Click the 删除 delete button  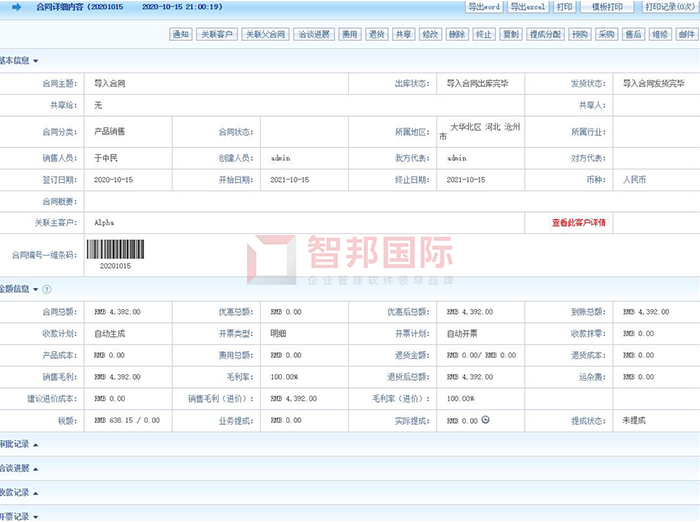(457, 34)
